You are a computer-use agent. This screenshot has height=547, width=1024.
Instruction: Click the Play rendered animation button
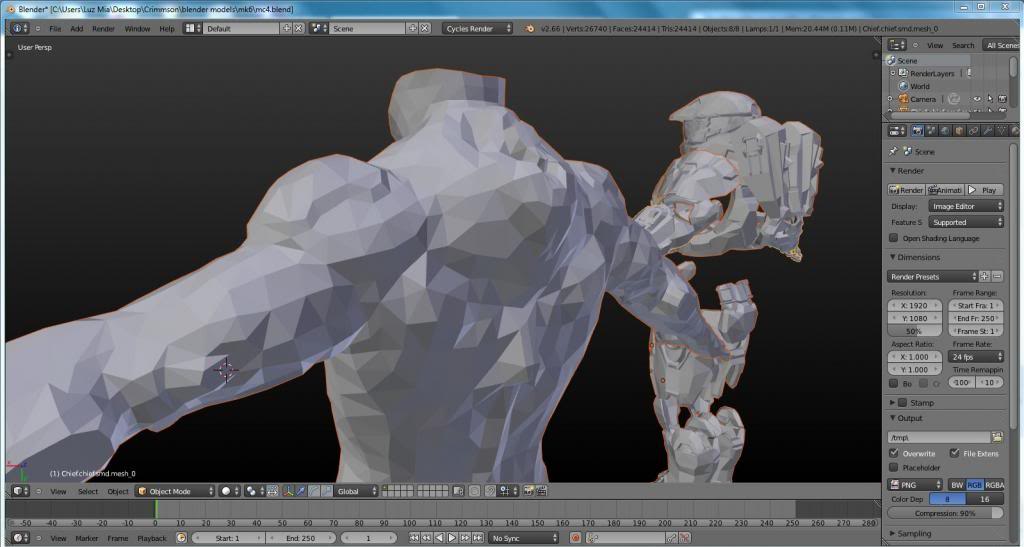click(984, 190)
